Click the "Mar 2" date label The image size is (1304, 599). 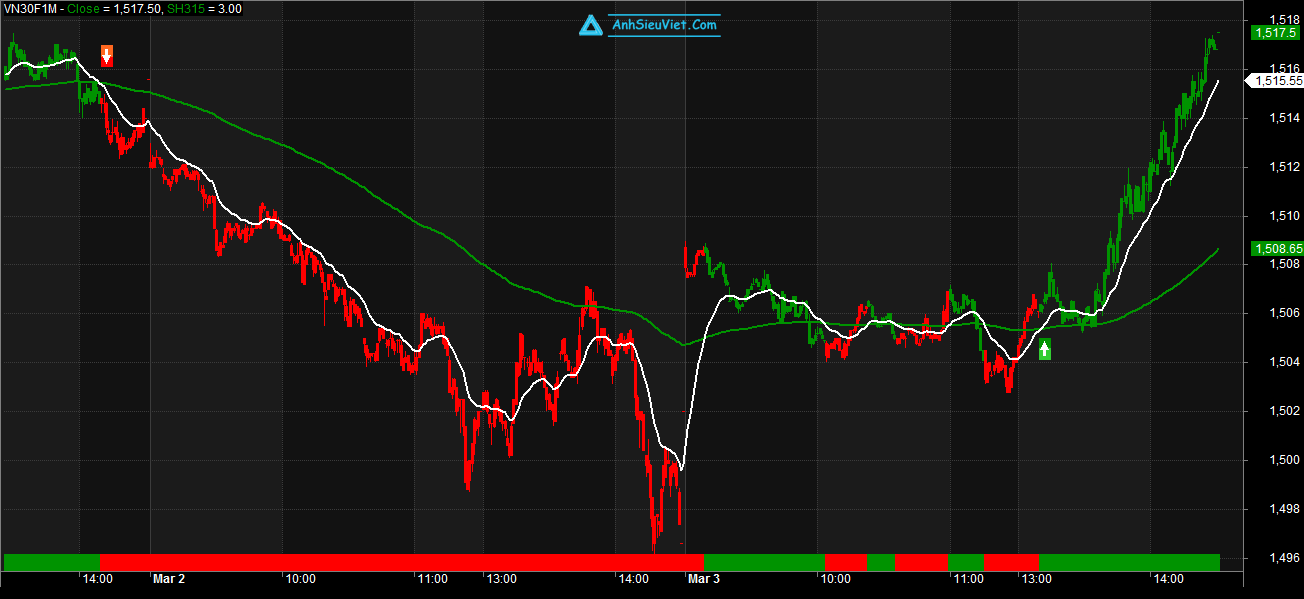pyautogui.click(x=169, y=579)
